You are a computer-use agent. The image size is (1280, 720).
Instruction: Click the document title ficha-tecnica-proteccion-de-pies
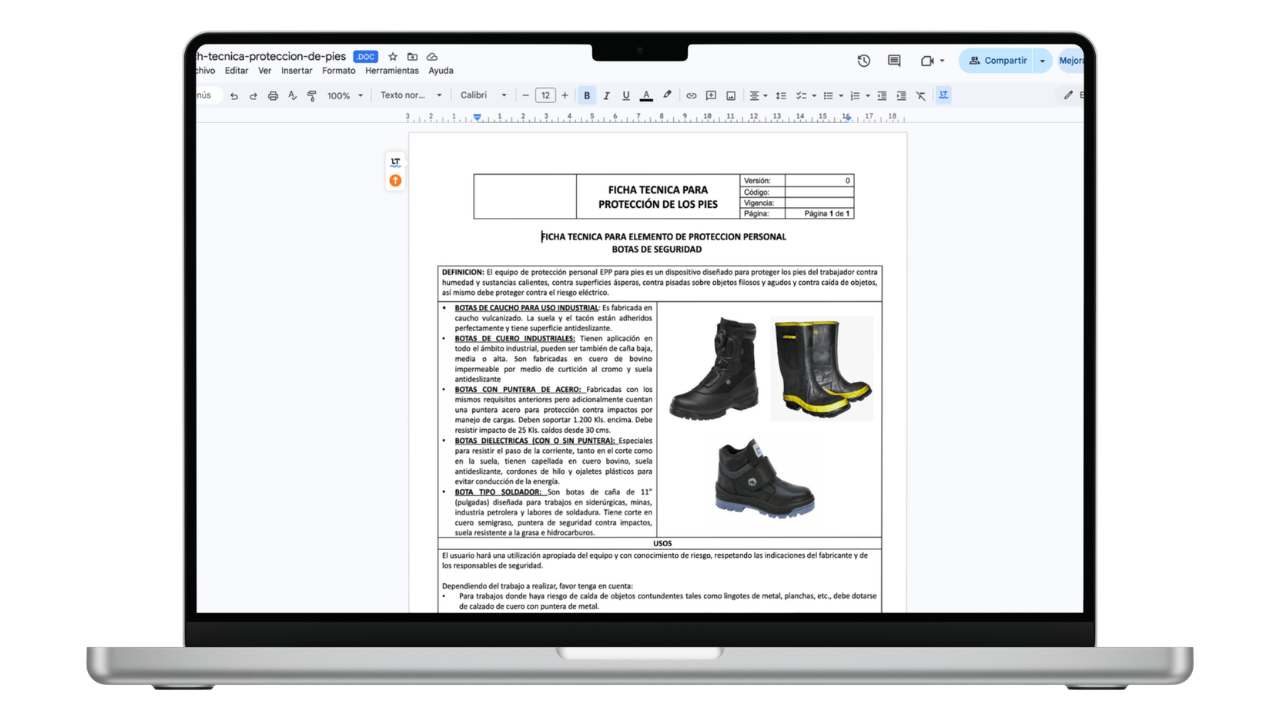pyautogui.click(x=271, y=56)
